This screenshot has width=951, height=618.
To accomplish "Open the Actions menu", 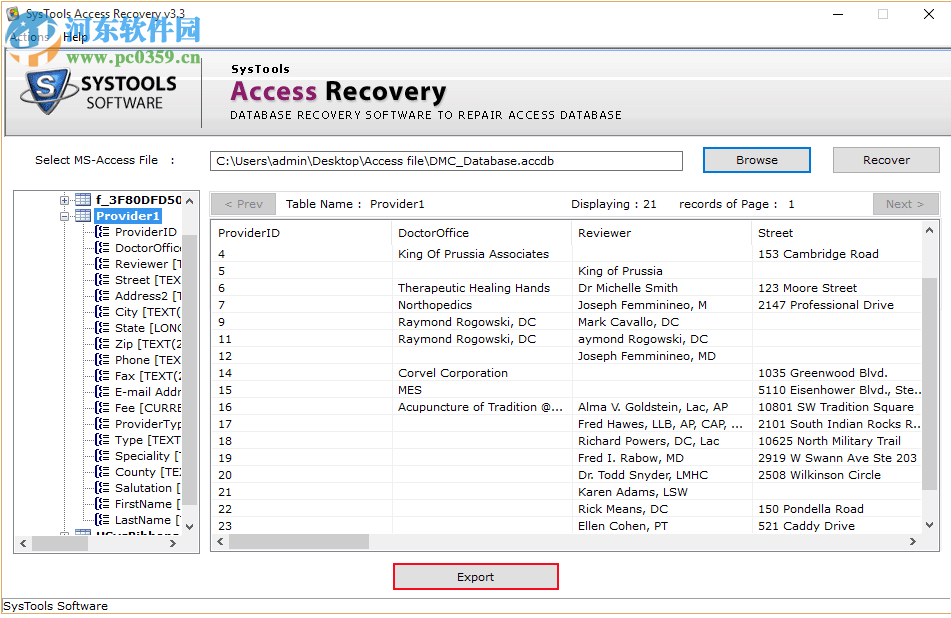I will 28,36.
